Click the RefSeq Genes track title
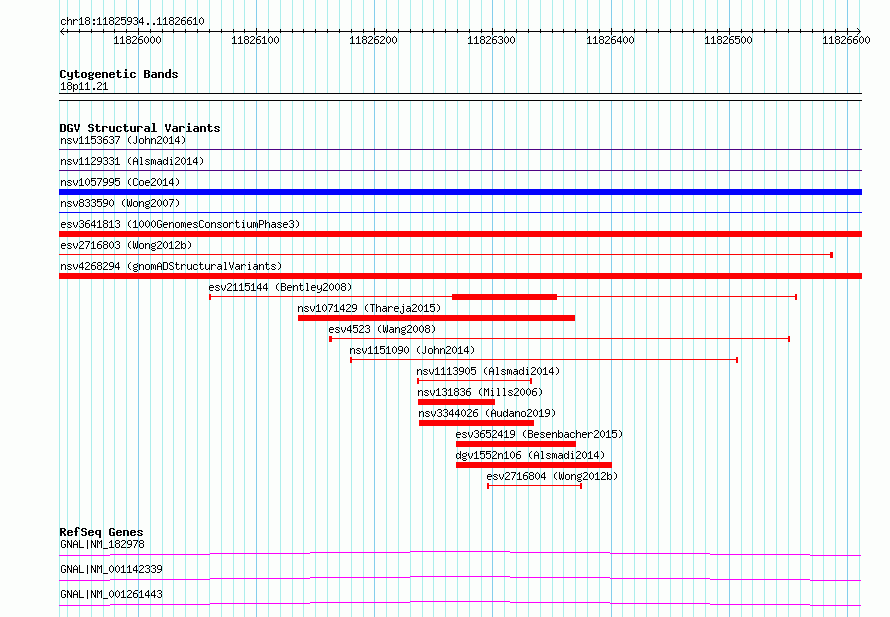Screen dimensions: 890x617 click(x=101, y=532)
